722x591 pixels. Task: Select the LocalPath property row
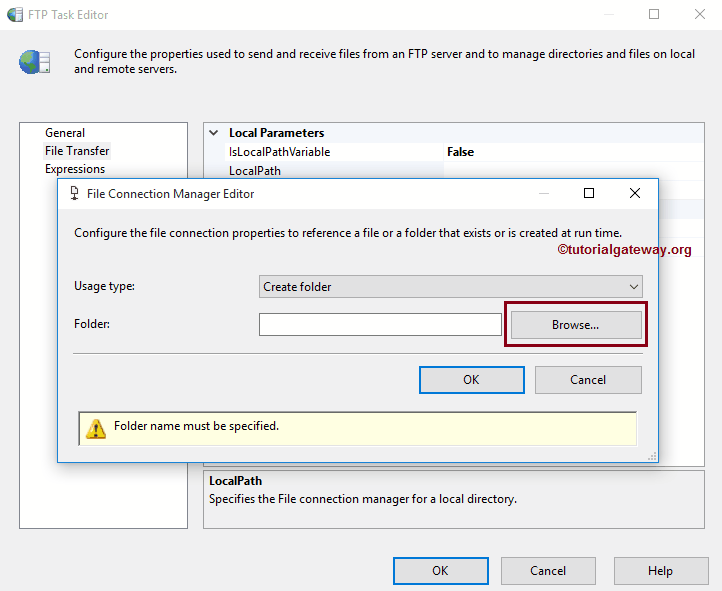(x=255, y=171)
